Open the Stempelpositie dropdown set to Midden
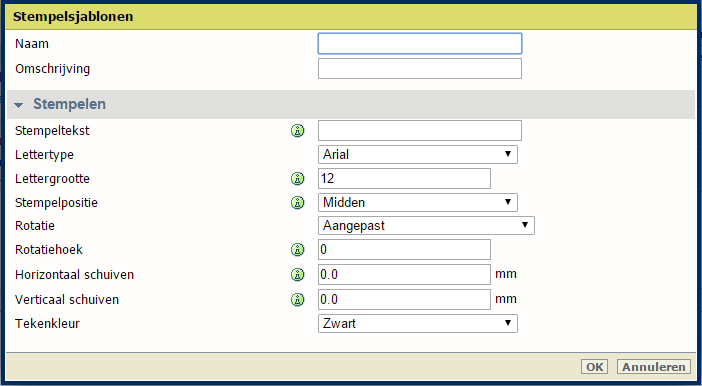This screenshot has width=702, height=386. click(x=418, y=202)
